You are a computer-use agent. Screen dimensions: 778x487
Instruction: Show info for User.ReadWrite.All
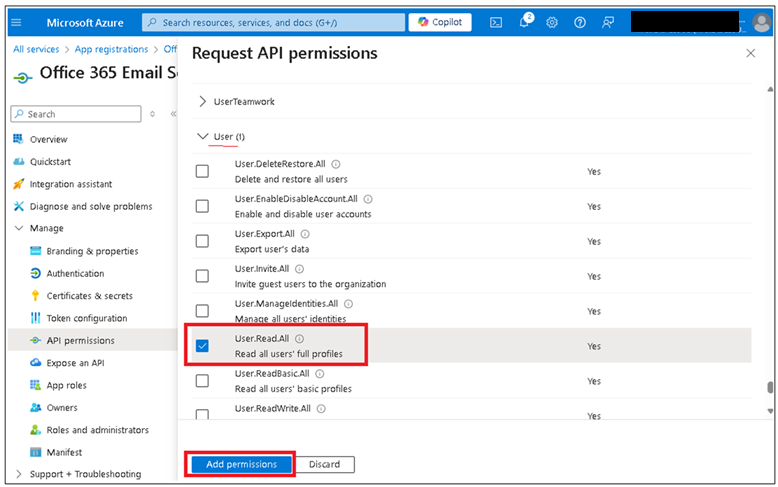point(321,409)
